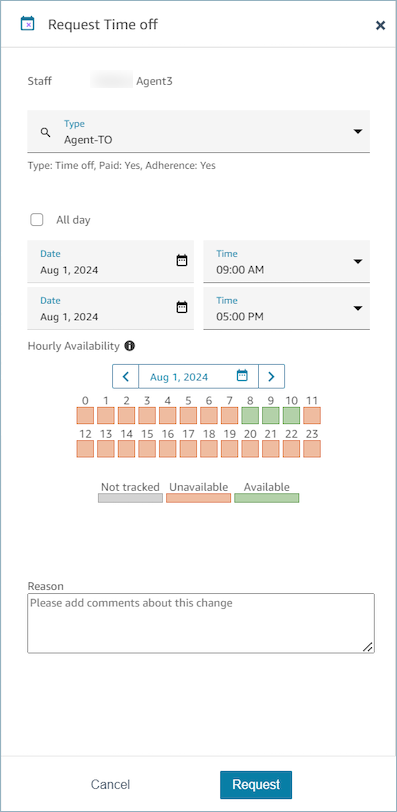Click the Not tracked legend swatch
The image size is (397, 812).
click(x=130, y=498)
